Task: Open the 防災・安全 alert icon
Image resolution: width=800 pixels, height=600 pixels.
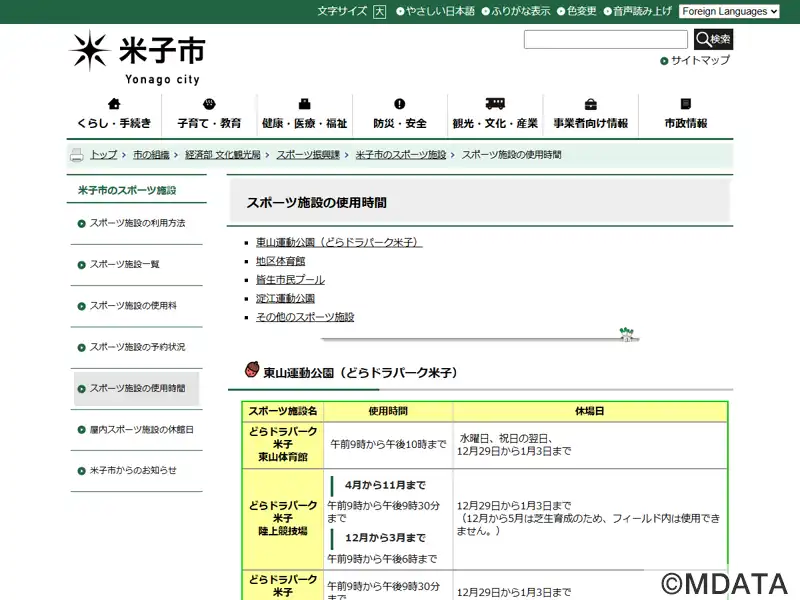Action: [400, 104]
